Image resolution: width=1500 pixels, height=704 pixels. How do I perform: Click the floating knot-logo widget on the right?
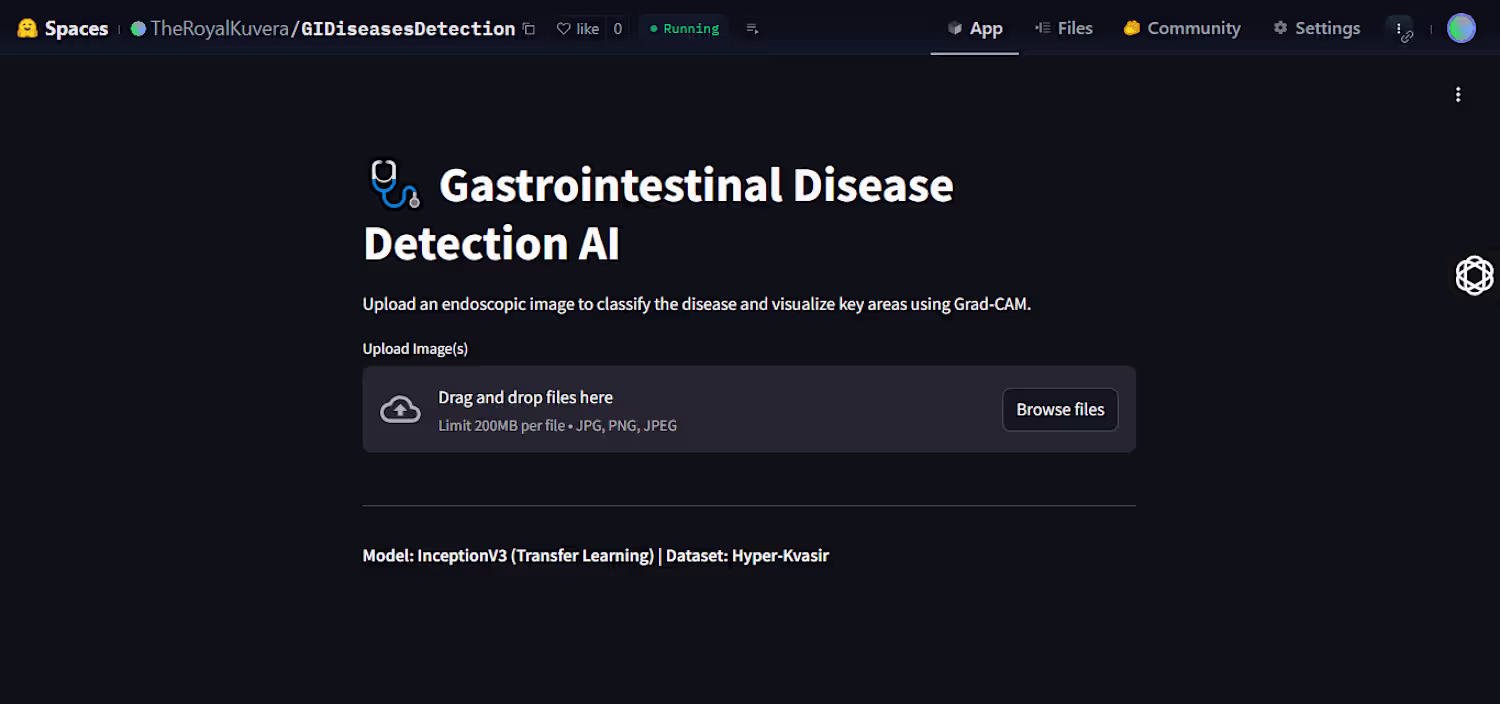point(1474,275)
